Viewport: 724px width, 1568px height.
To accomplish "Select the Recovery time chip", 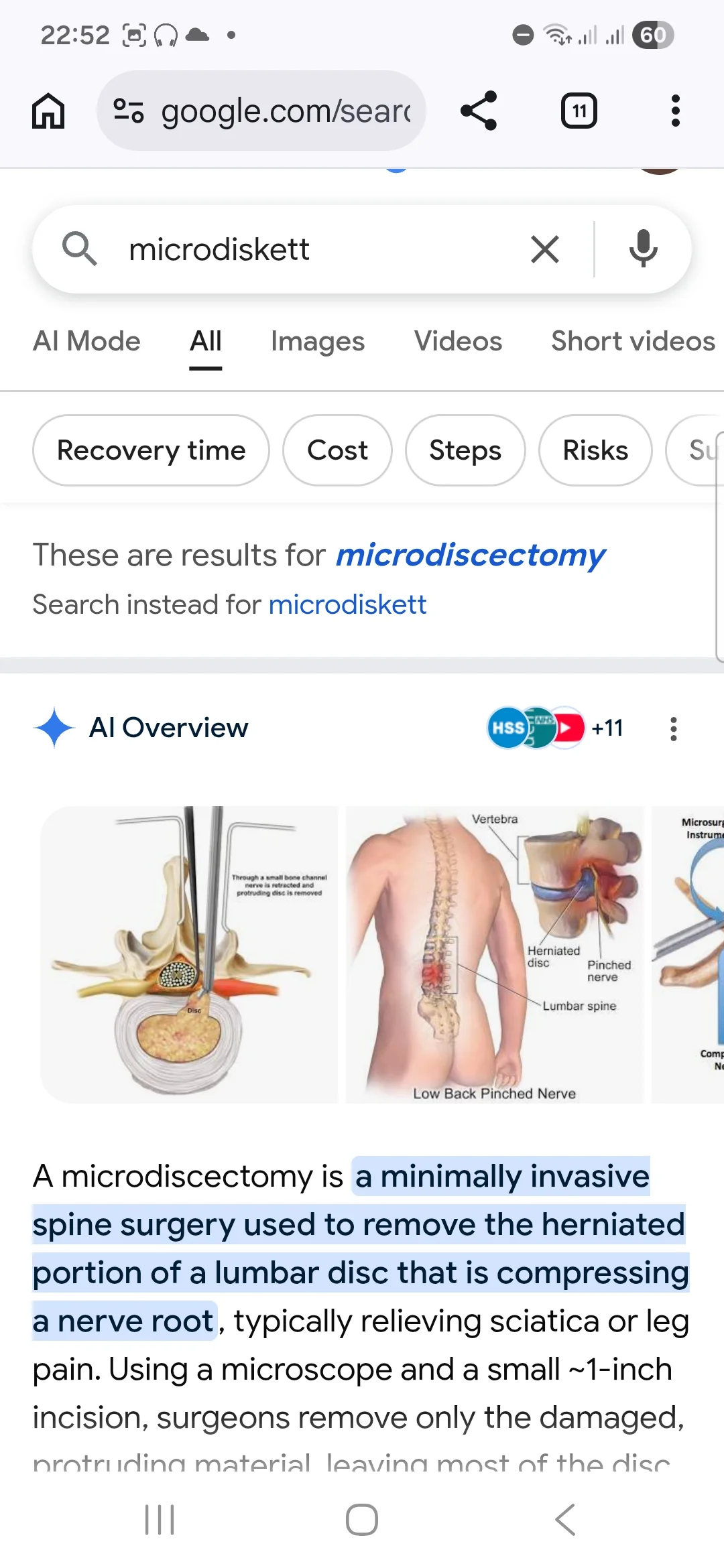I will pos(152,450).
